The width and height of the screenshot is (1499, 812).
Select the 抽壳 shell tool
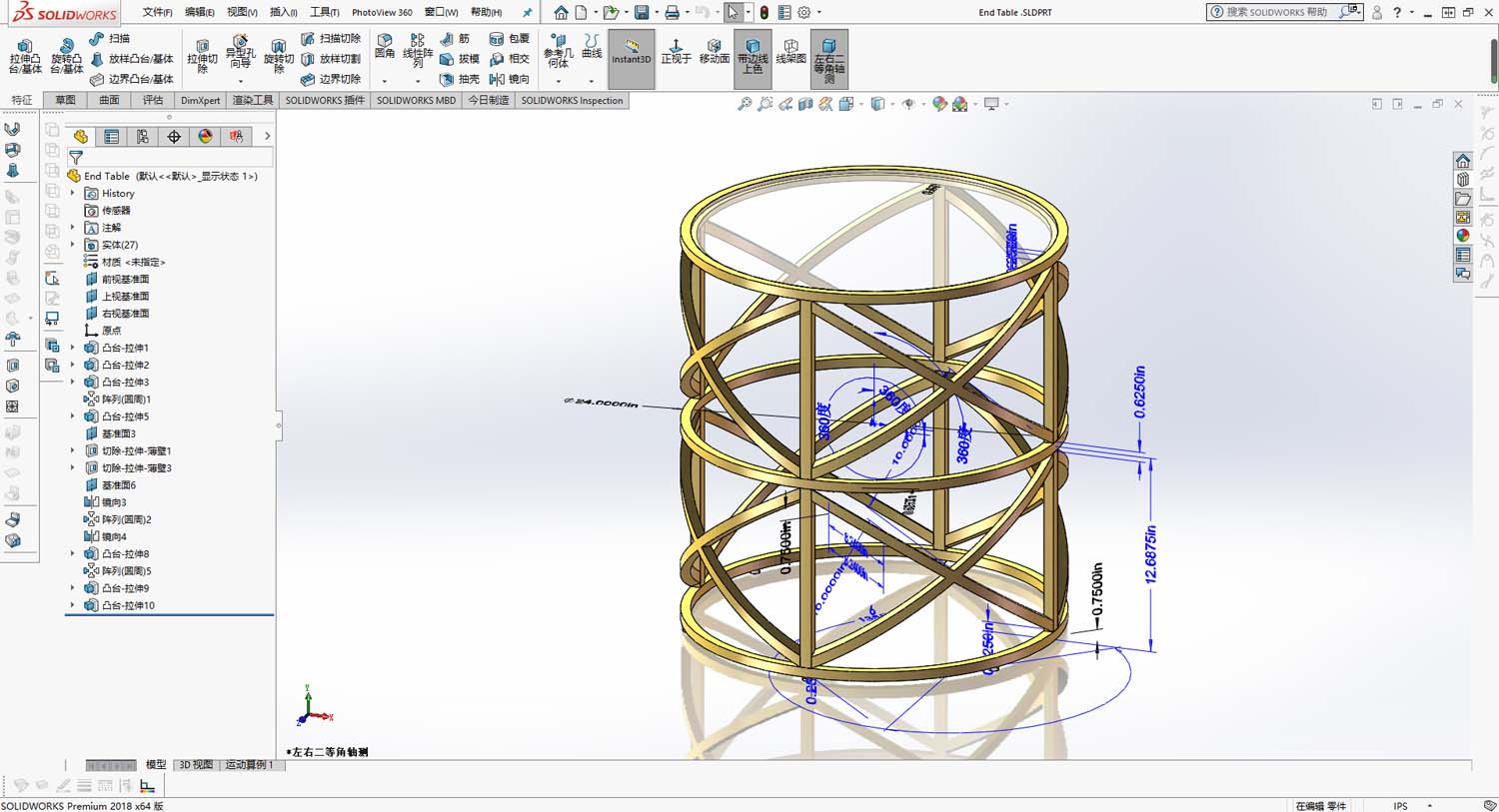coord(459,79)
